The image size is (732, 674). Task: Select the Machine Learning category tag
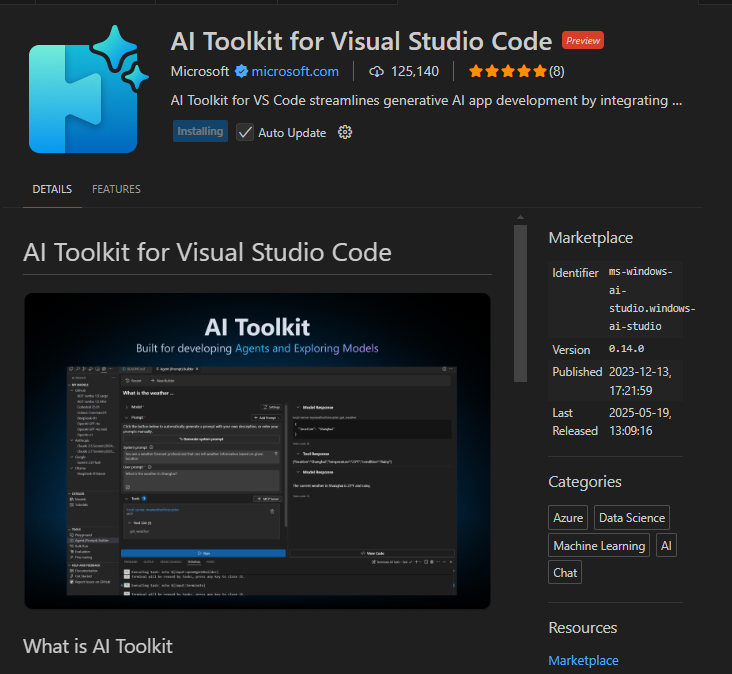point(599,545)
